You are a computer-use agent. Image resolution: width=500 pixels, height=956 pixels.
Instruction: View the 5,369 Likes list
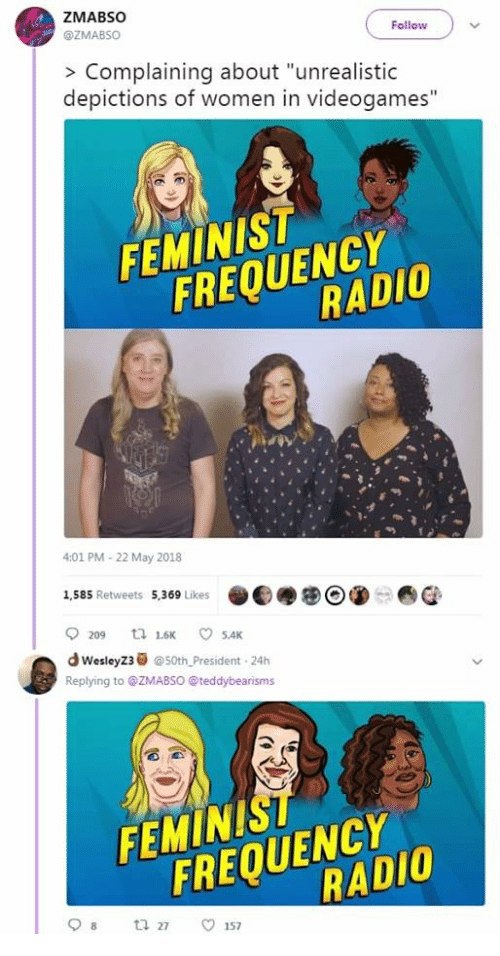click(180, 594)
